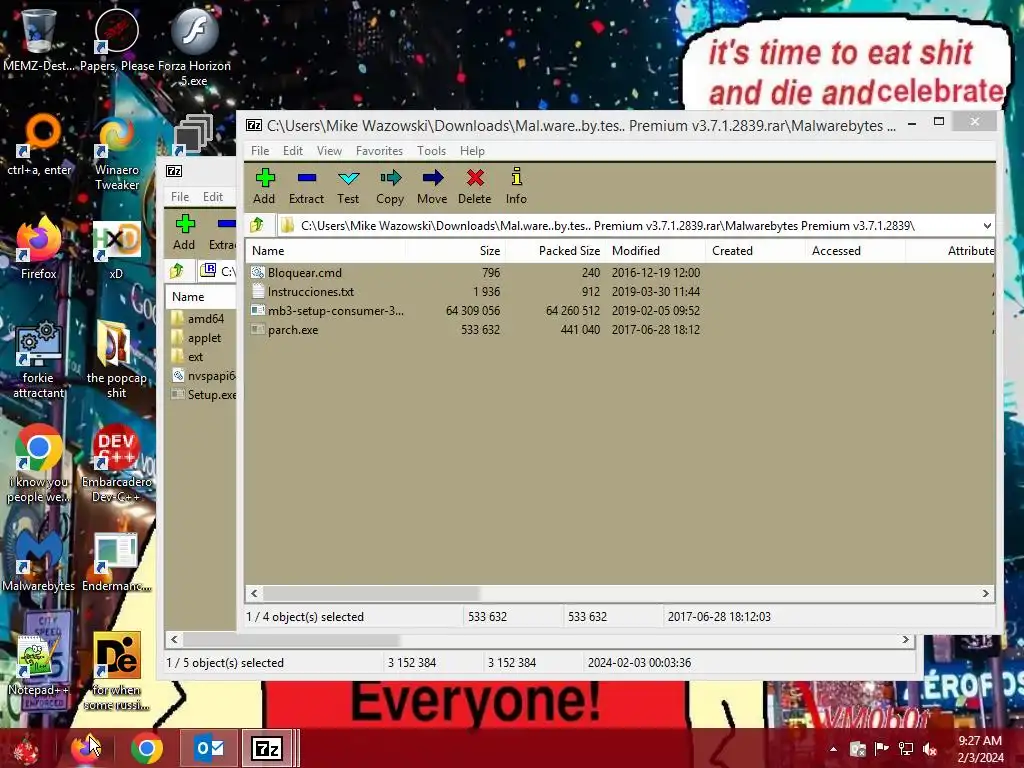Select the mb3-setup-consumer file row
Screen dimensions: 1024x768
coord(620,311)
